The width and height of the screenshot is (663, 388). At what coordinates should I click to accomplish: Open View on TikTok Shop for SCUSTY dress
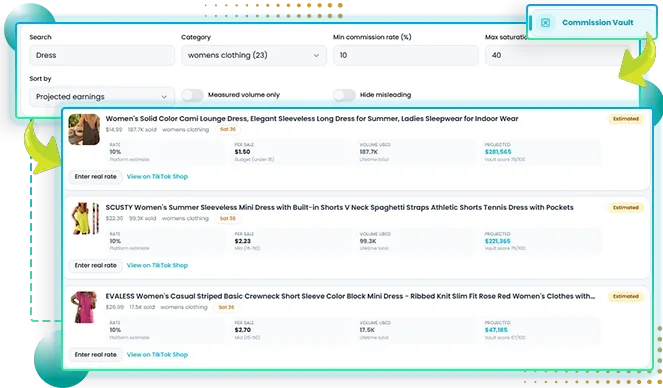[157, 265]
